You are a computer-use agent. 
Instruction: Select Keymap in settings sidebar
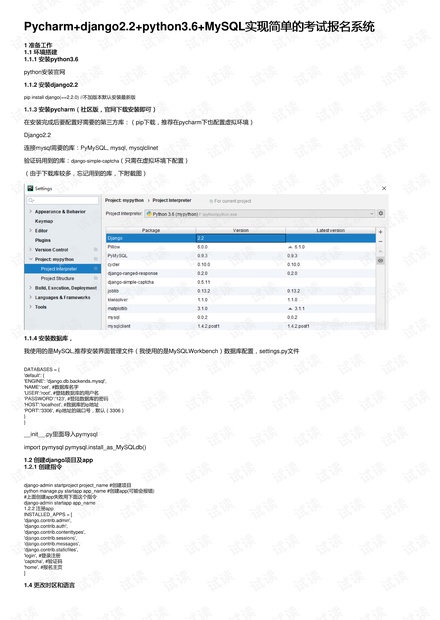(44, 221)
